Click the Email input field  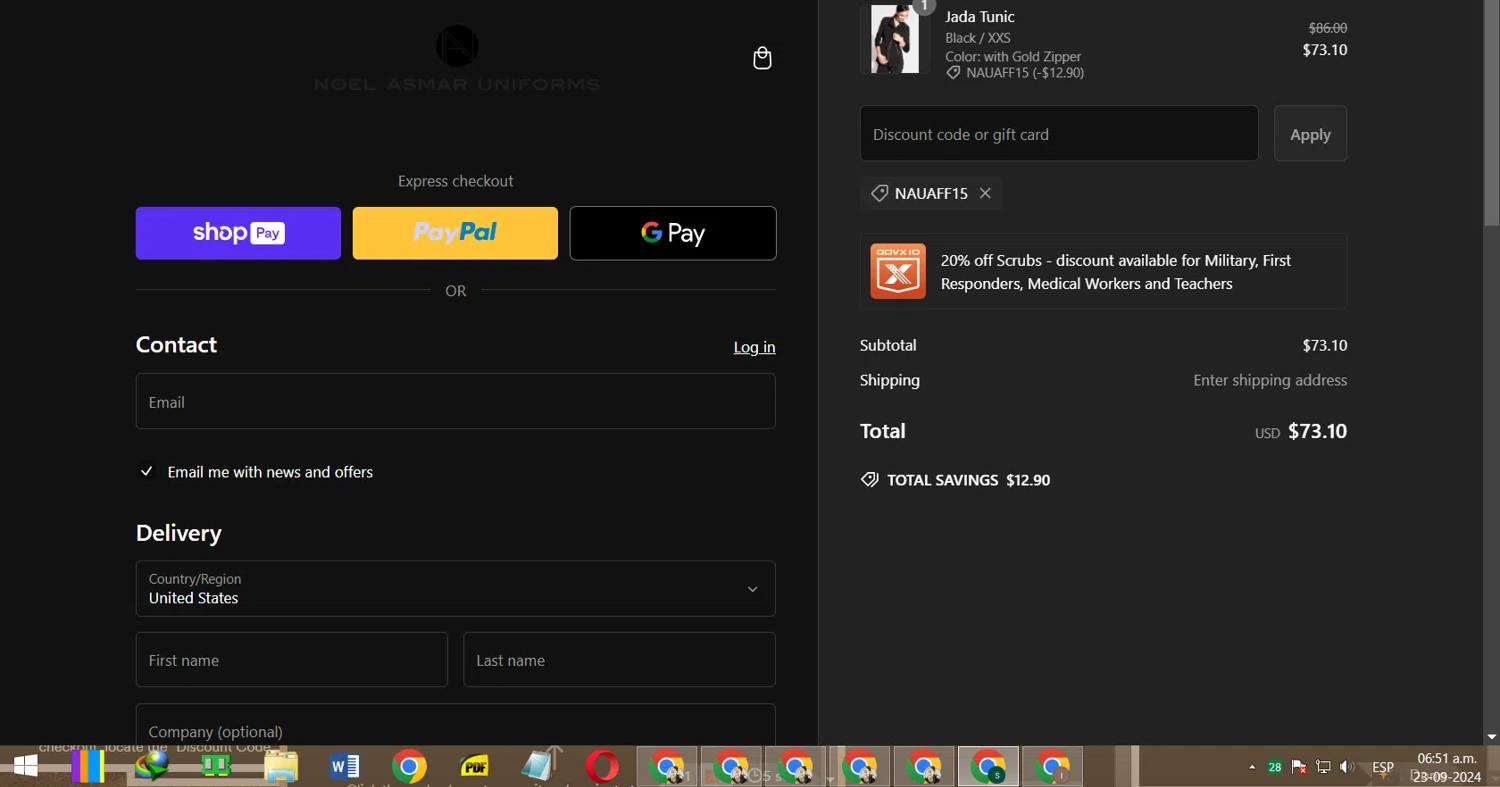click(x=455, y=402)
